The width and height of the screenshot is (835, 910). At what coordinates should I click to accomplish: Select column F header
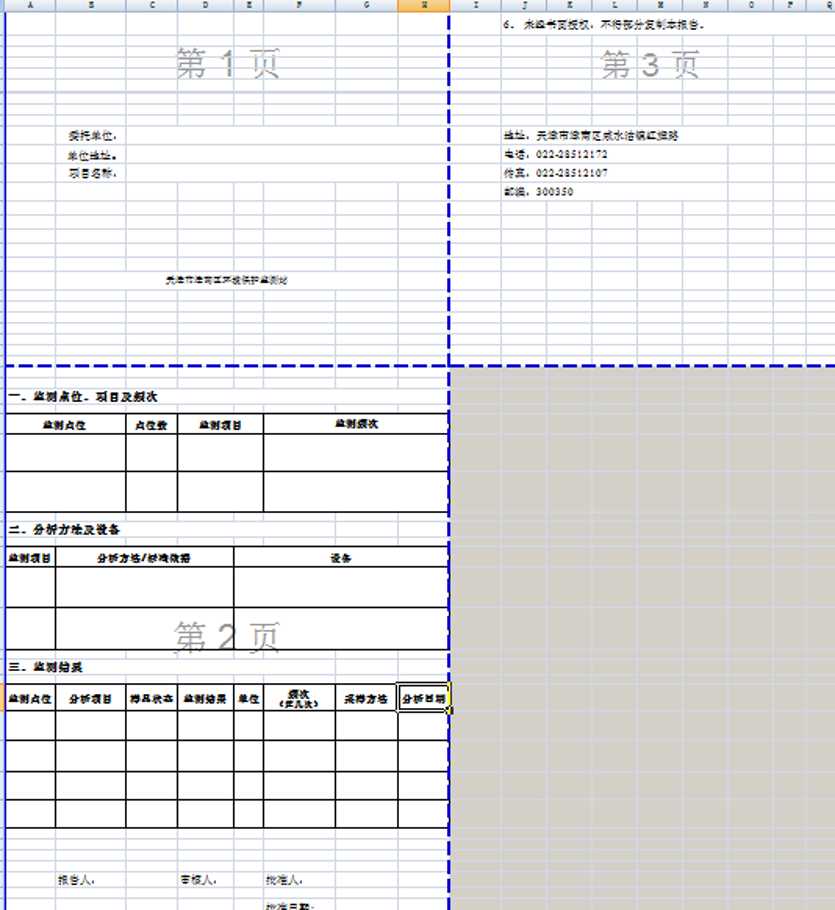pyautogui.click(x=299, y=5)
